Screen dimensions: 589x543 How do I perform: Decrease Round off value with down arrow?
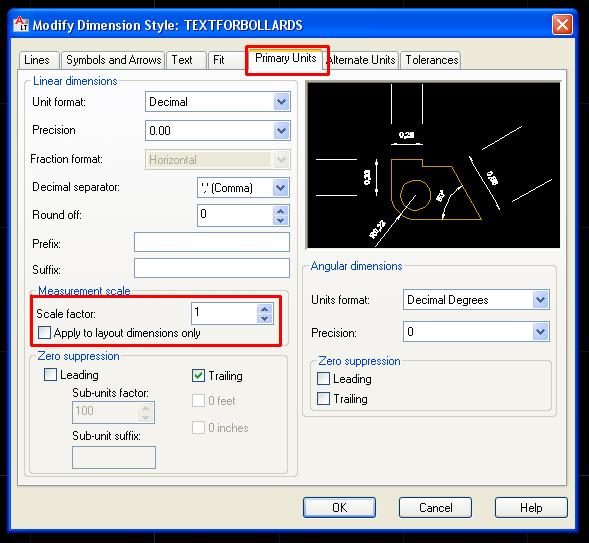281,220
